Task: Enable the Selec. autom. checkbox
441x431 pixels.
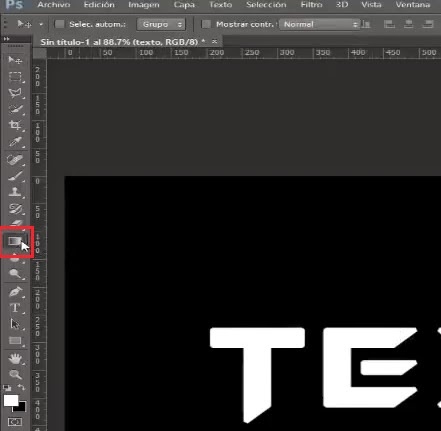Action: [59, 24]
